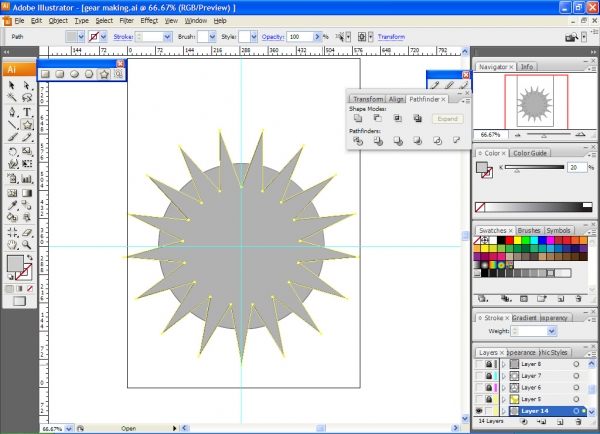Select the Type tool
Screen dimensions: 600x434
pyautogui.click(x=26, y=112)
